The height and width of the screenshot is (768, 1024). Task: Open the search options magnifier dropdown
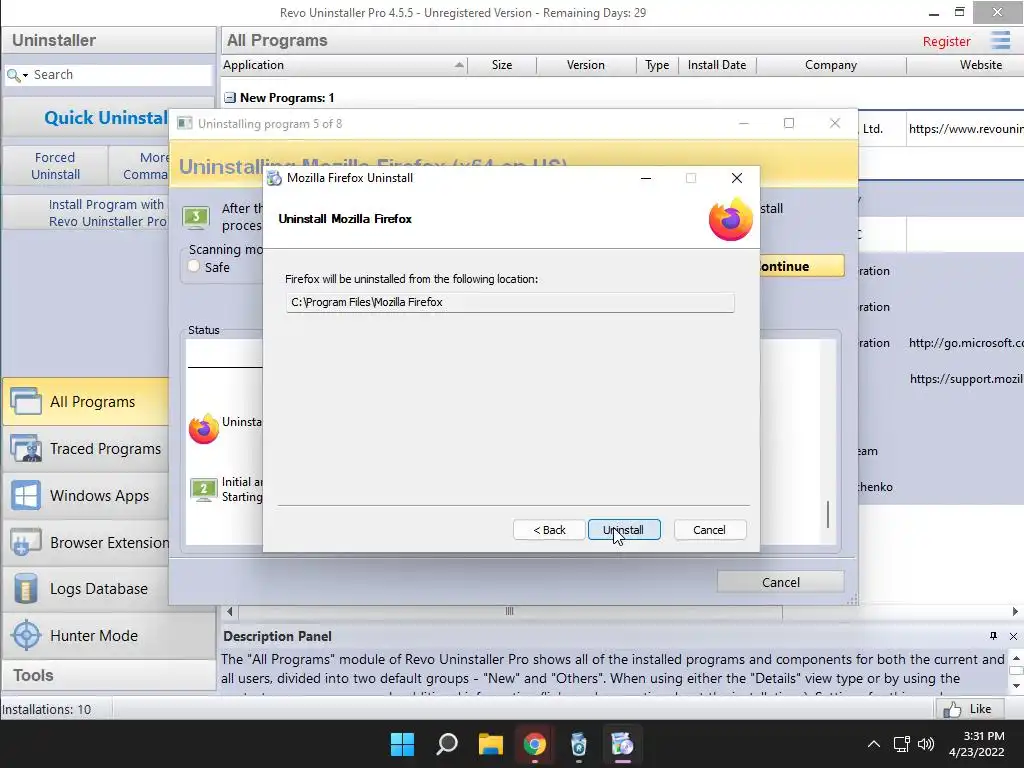pos(17,75)
